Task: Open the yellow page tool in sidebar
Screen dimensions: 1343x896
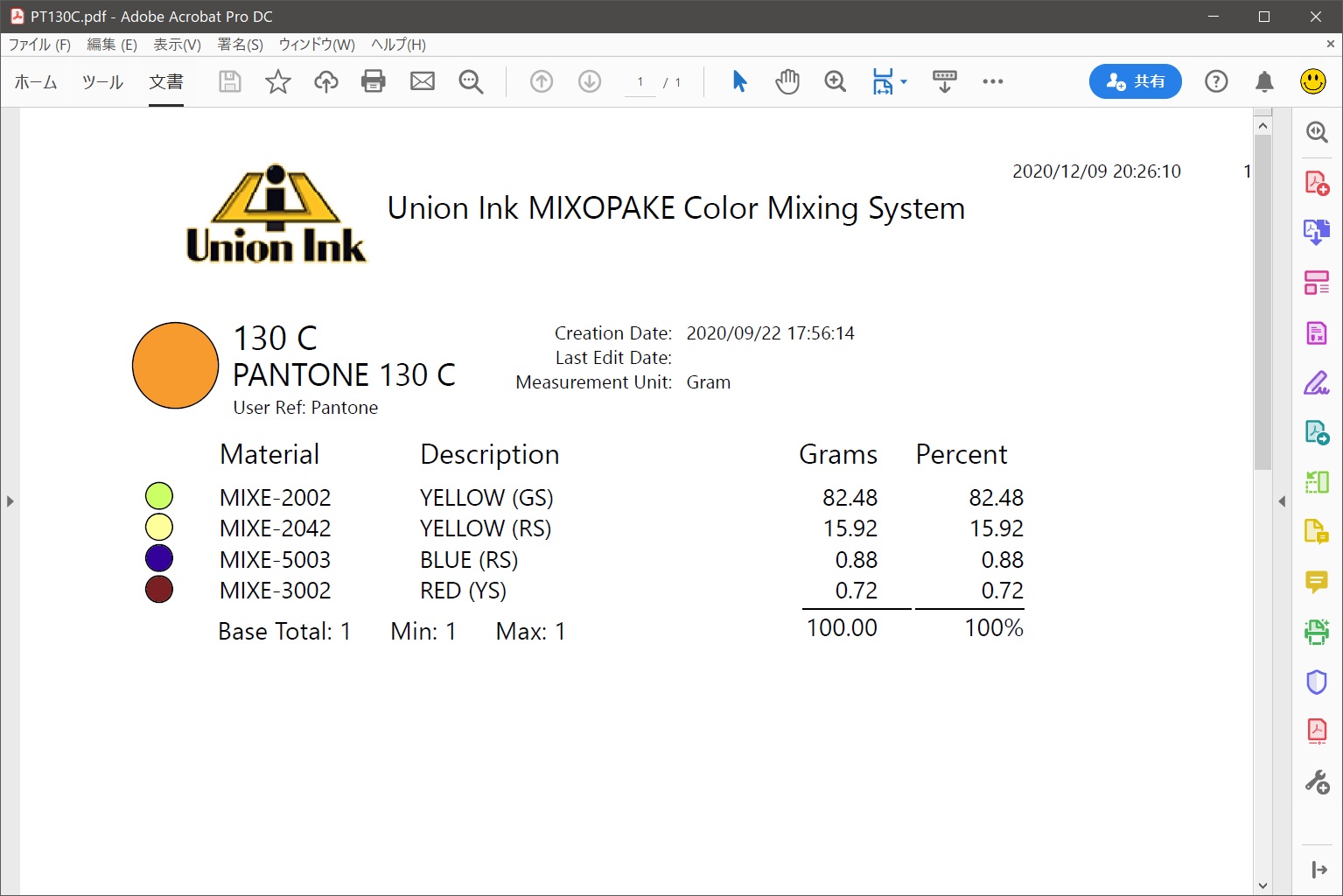Action: tap(1317, 531)
